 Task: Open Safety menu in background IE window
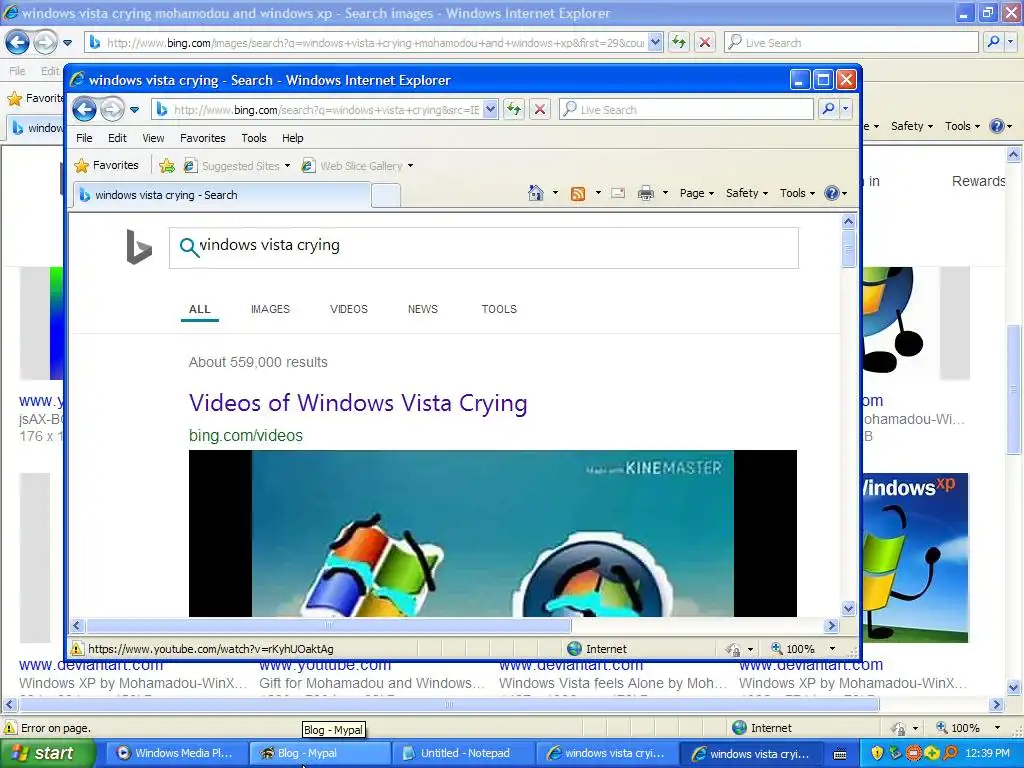pyautogui.click(x=912, y=126)
